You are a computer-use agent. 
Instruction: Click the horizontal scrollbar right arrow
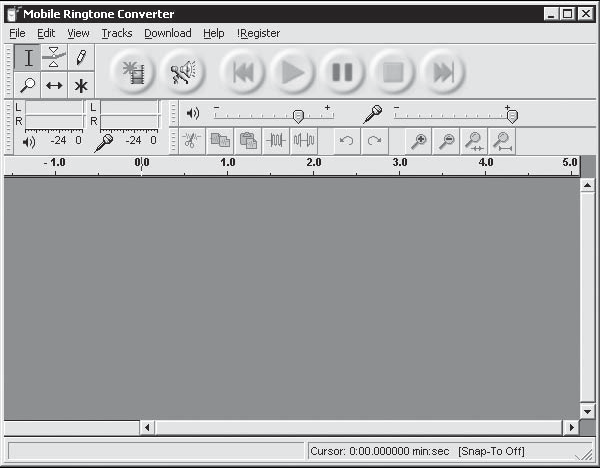[571, 427]
